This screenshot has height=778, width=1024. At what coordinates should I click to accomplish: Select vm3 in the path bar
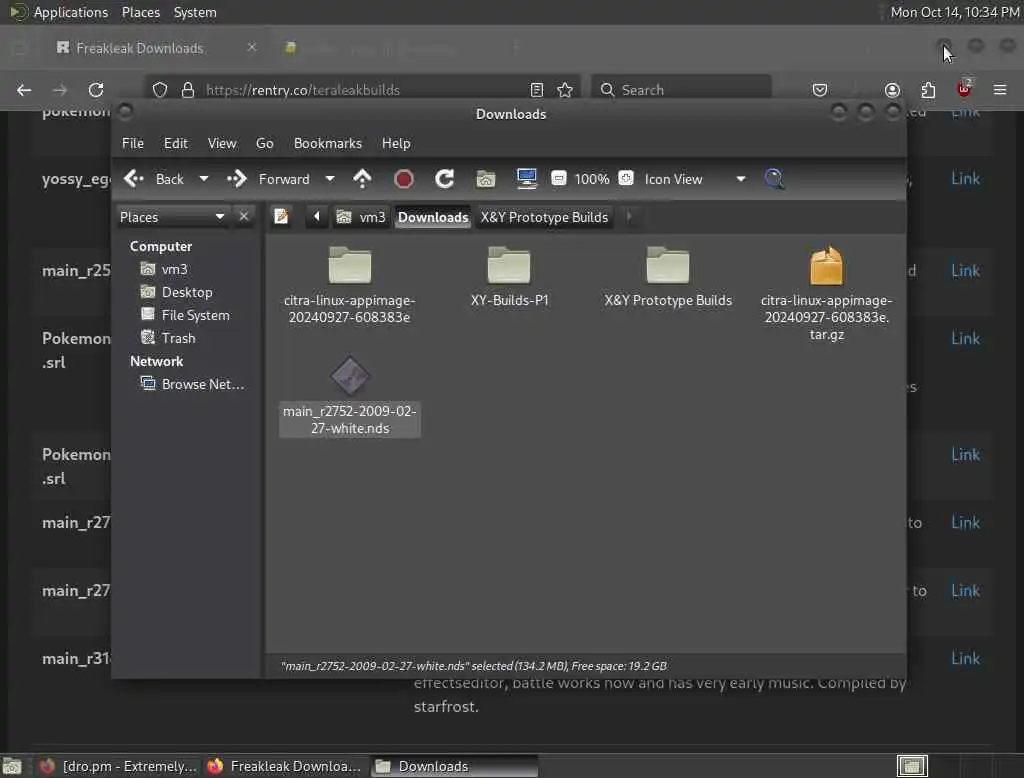(x=361, y=217)
